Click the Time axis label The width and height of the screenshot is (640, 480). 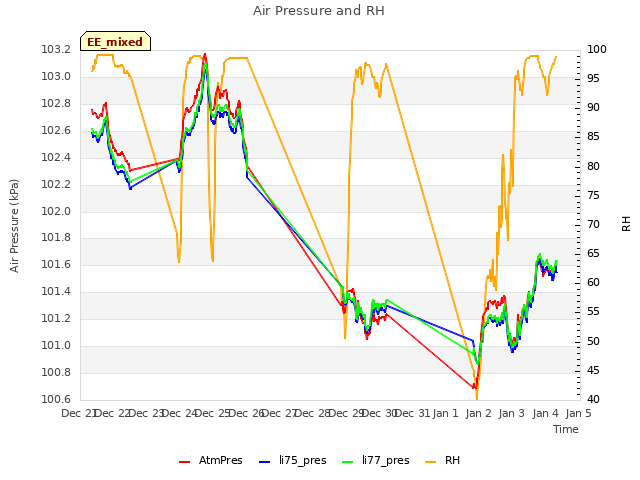click(x=566, y=429)
